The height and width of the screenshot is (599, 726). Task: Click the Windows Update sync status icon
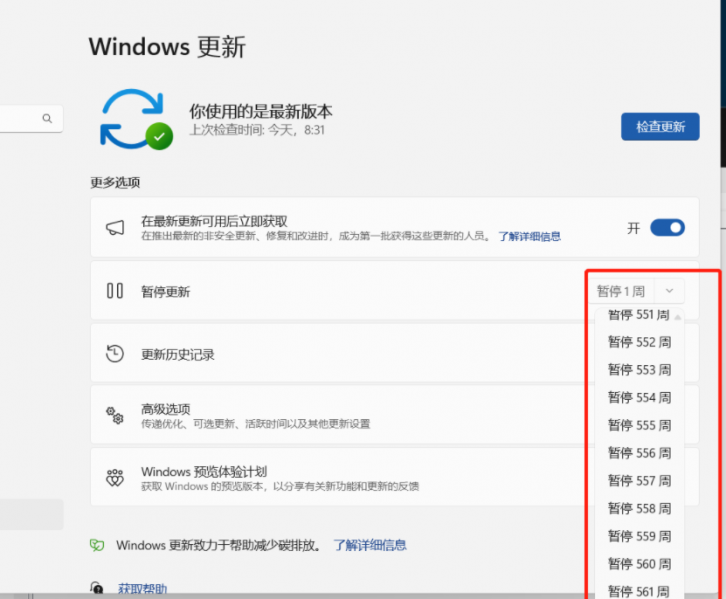pyautogui.click(x=137, y=119)
